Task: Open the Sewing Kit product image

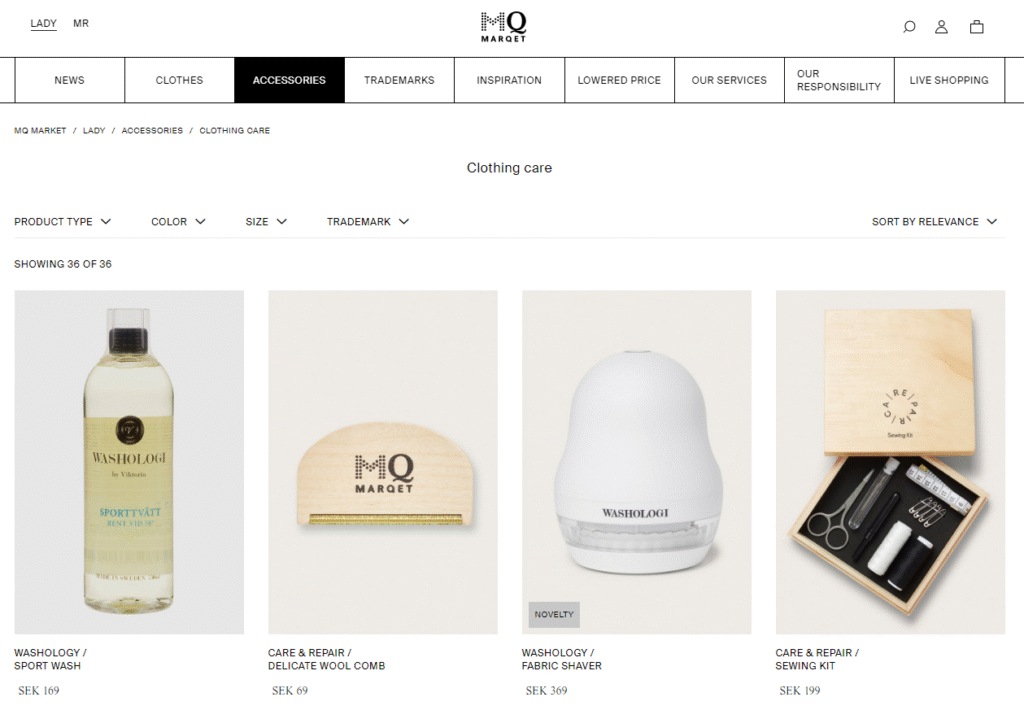Action: coord(890,462)
